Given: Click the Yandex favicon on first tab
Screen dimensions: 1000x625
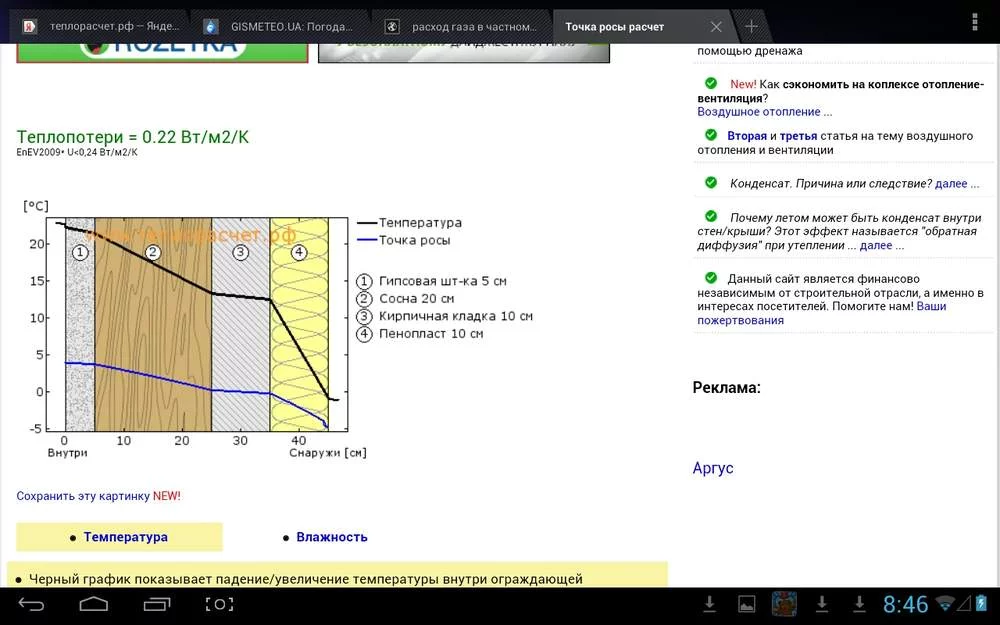Looking at the screenshot, I should (29, 27).
